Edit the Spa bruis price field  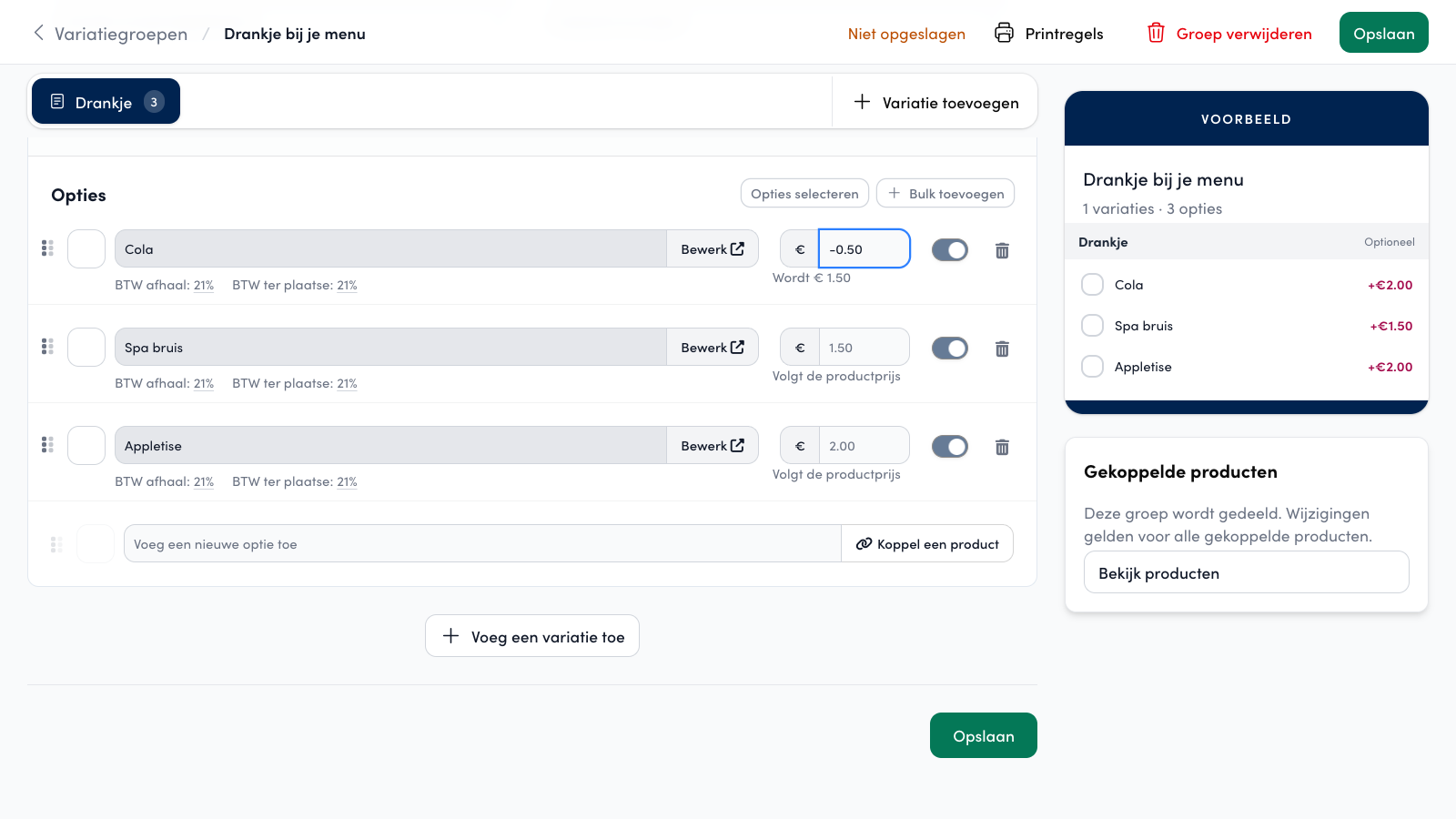pos(864,347)
